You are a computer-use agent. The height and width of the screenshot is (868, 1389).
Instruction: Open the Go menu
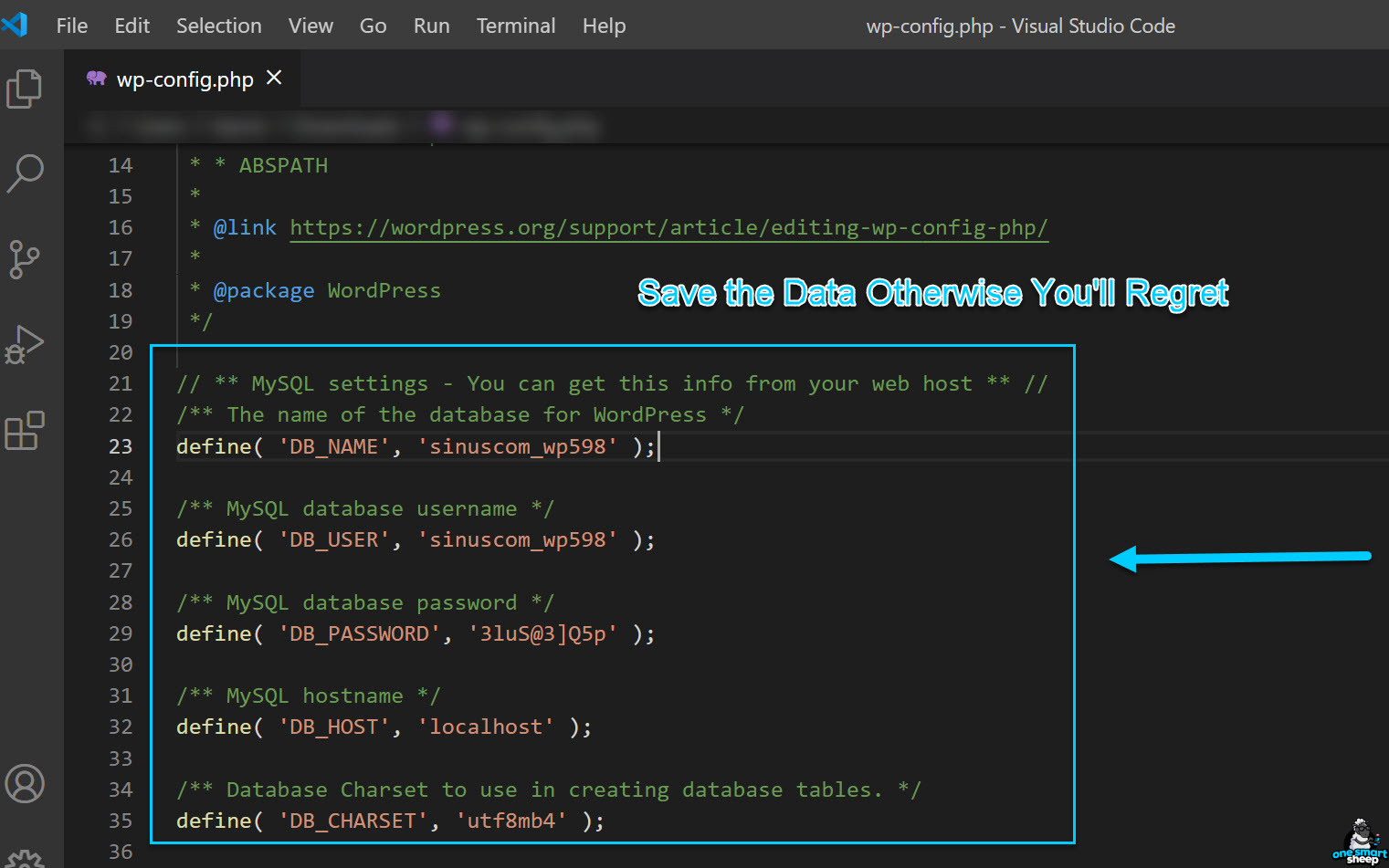373,26
